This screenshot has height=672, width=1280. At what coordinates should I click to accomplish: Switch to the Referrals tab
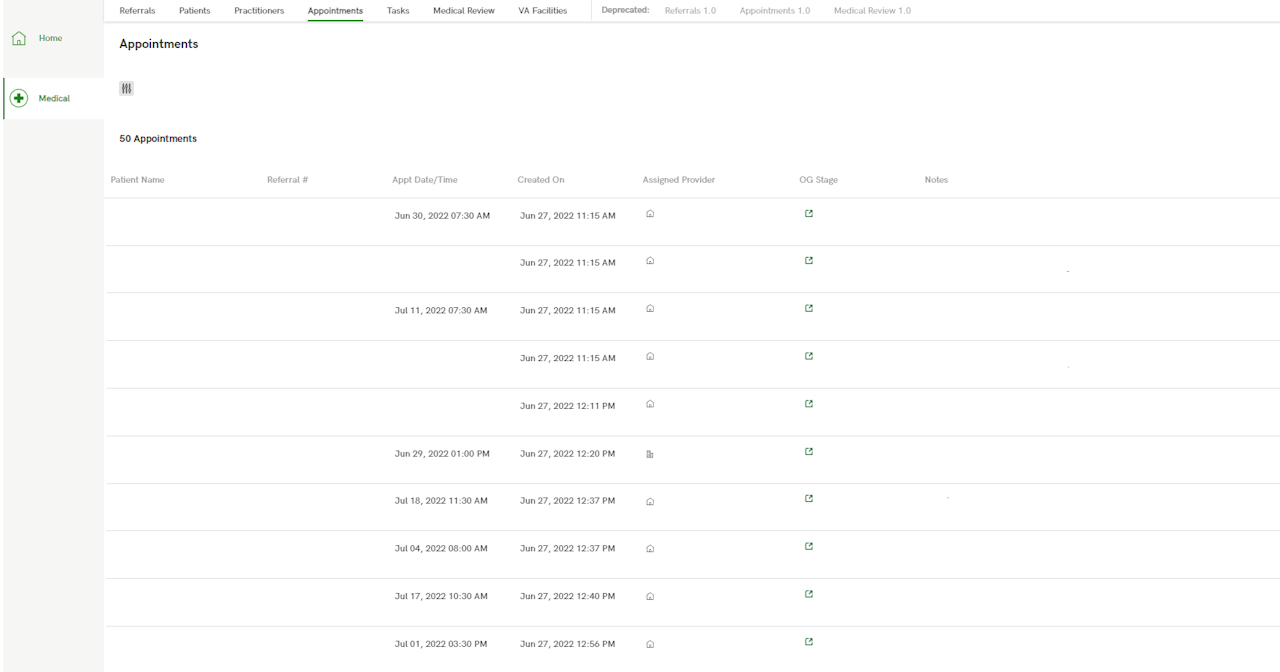137,11
